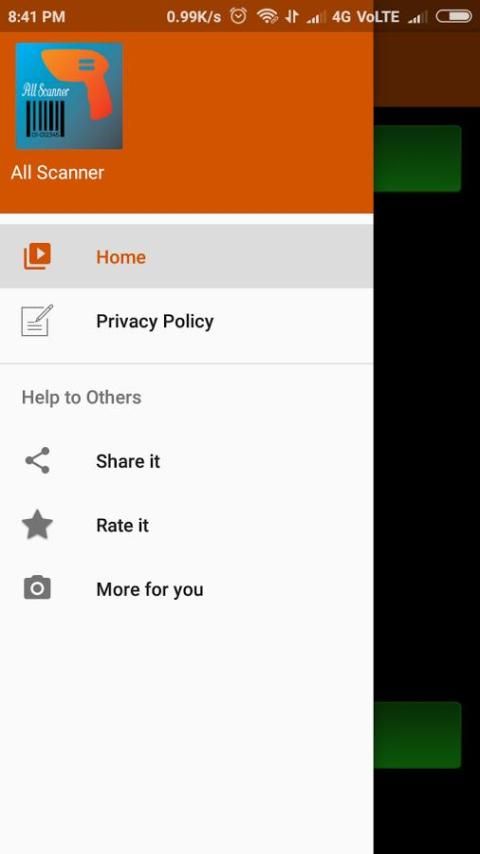The width and height of the screenshot is (480, 854).
Task: Tap the upper green button behind the drawer
Action: click(417, 158)
